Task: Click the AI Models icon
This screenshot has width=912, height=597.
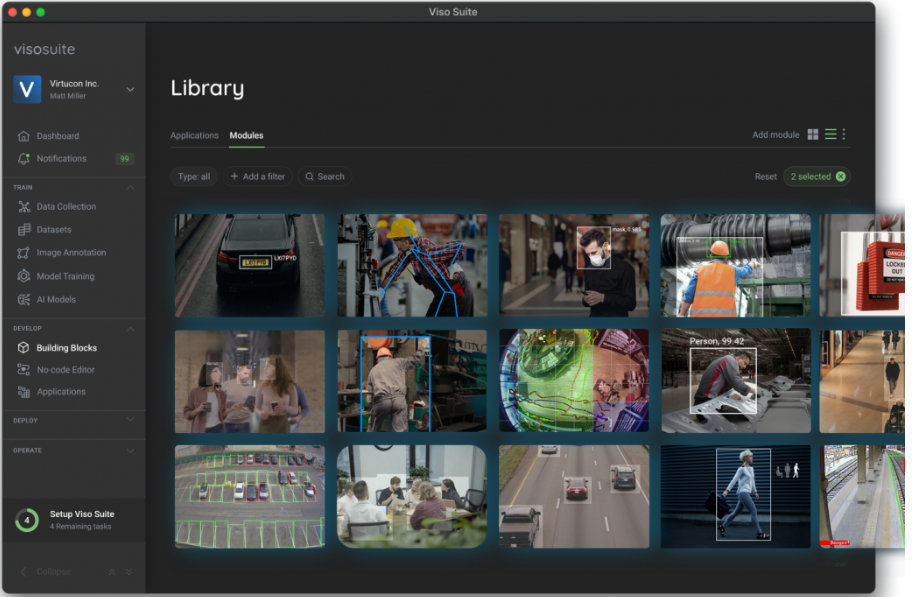Action: tap(23, 300)
